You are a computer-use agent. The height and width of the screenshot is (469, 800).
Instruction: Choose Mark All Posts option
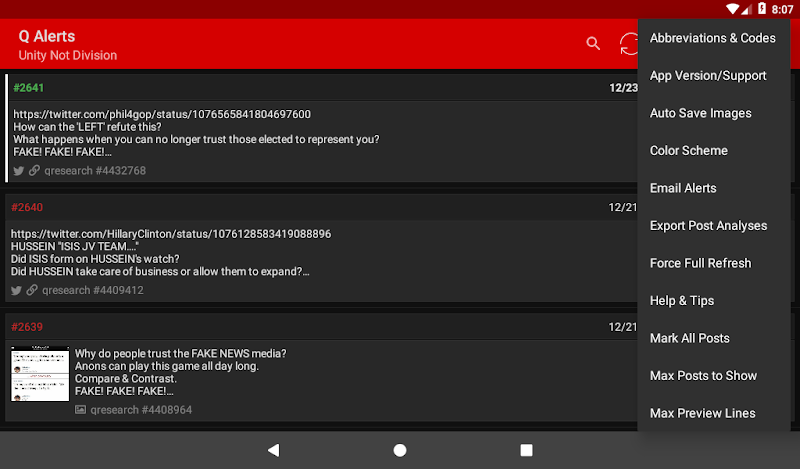[x=713, y=338]
